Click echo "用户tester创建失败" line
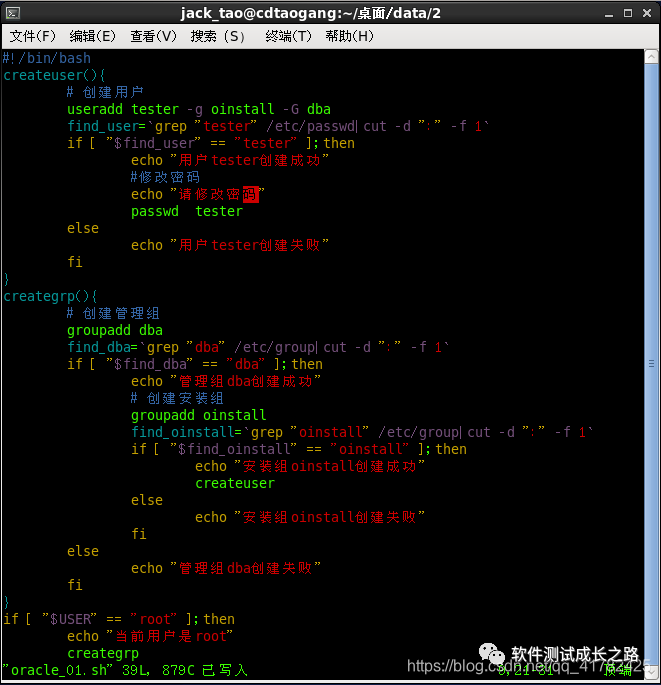This screenshot has width=661, height=685. pyautogui.click(x=230, y=245)
